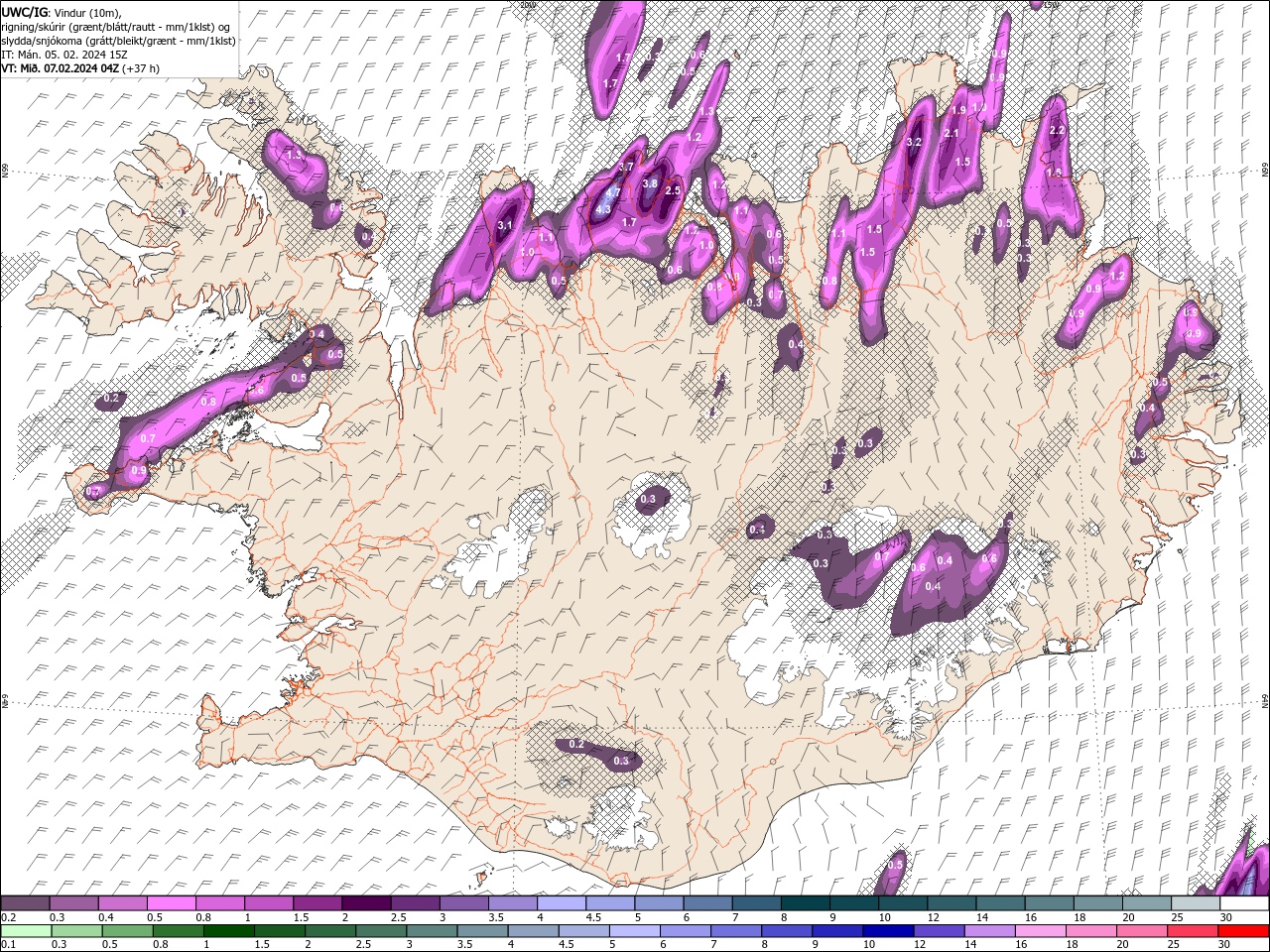Image resolution: width=1270 pixels, height=952 pixels.
Task: Click lower rain legend swatch between 0.1 and 0.3
Action: coord(25,931)
